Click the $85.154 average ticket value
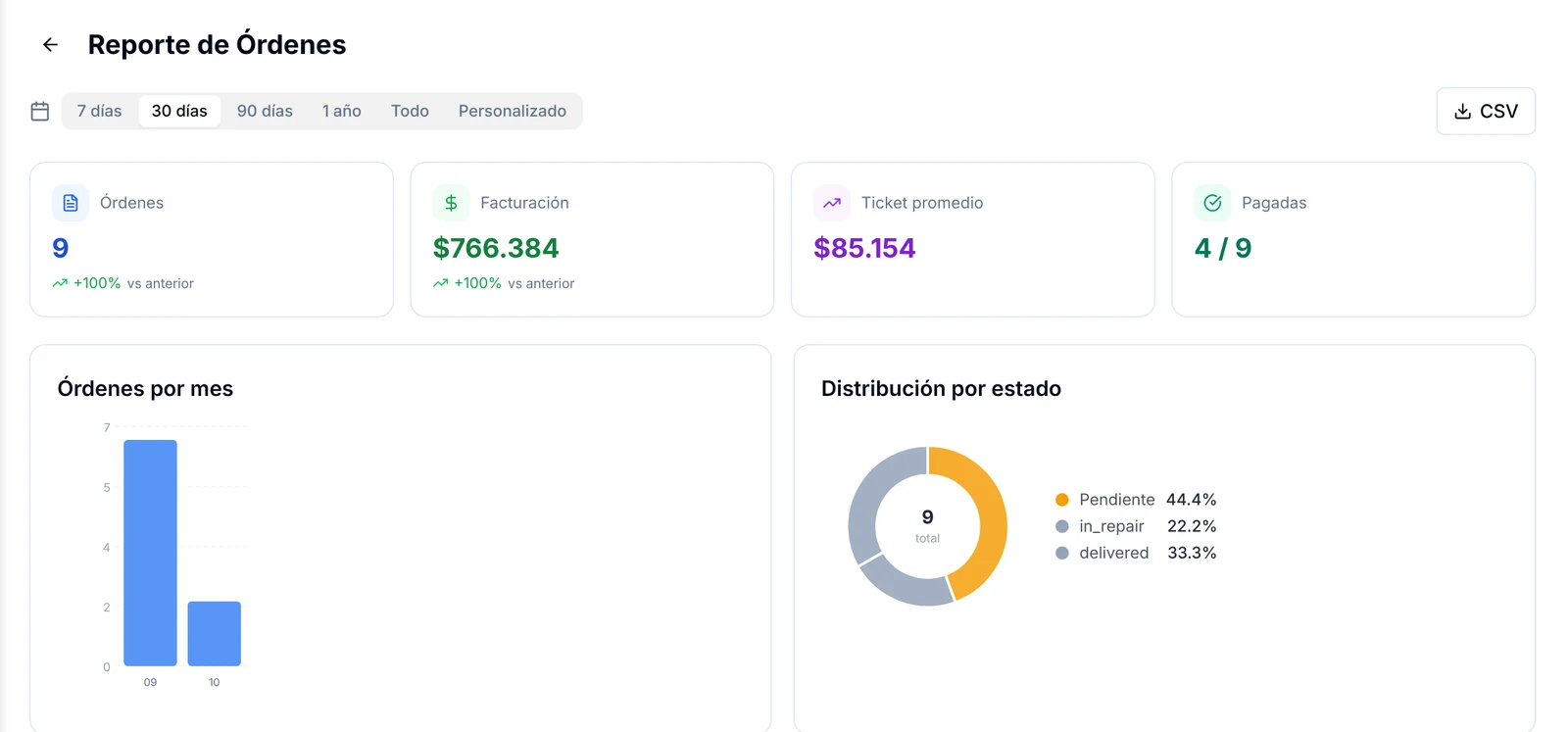This screenshot has width=1568, height=732. (x=864, y=248)
